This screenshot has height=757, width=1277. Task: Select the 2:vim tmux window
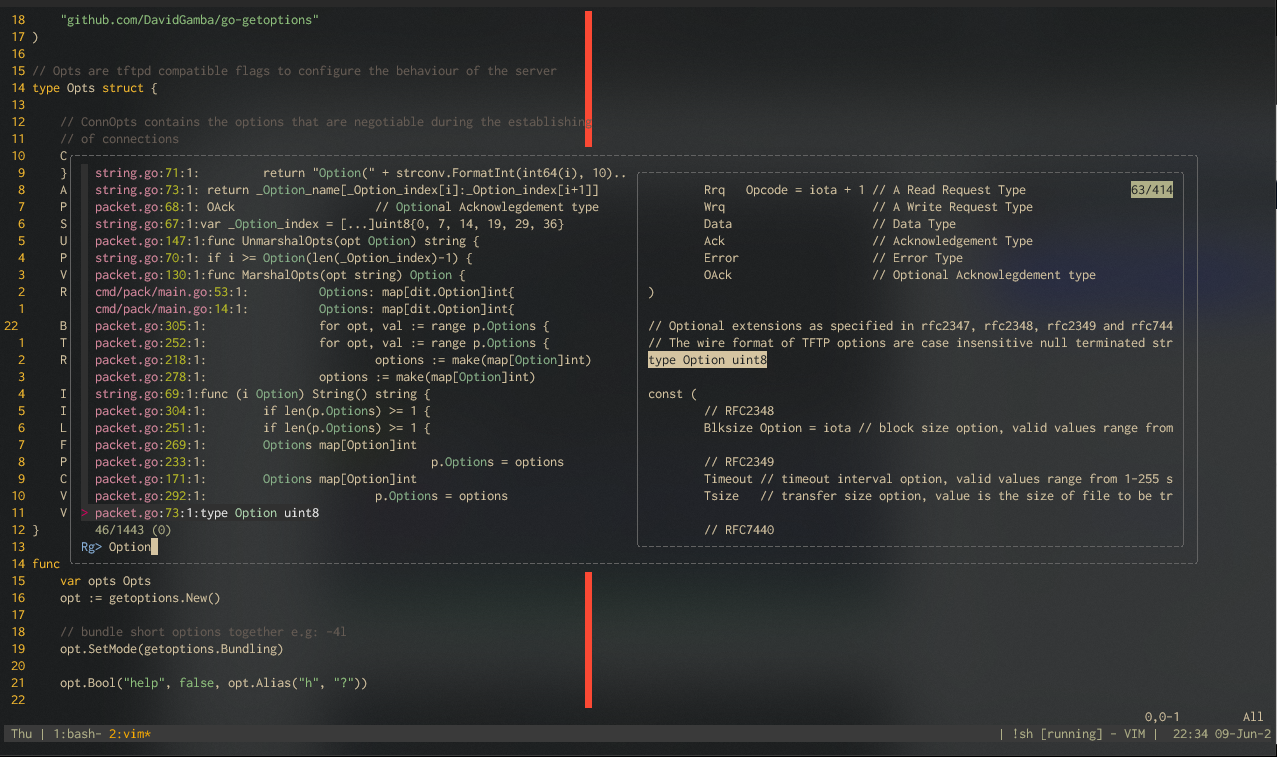[x=130, y=734]
